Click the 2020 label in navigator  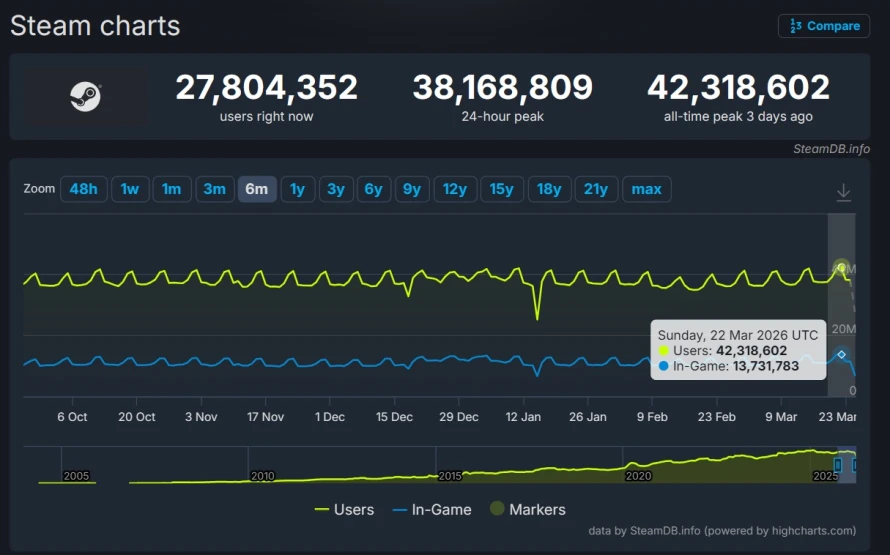638,476
